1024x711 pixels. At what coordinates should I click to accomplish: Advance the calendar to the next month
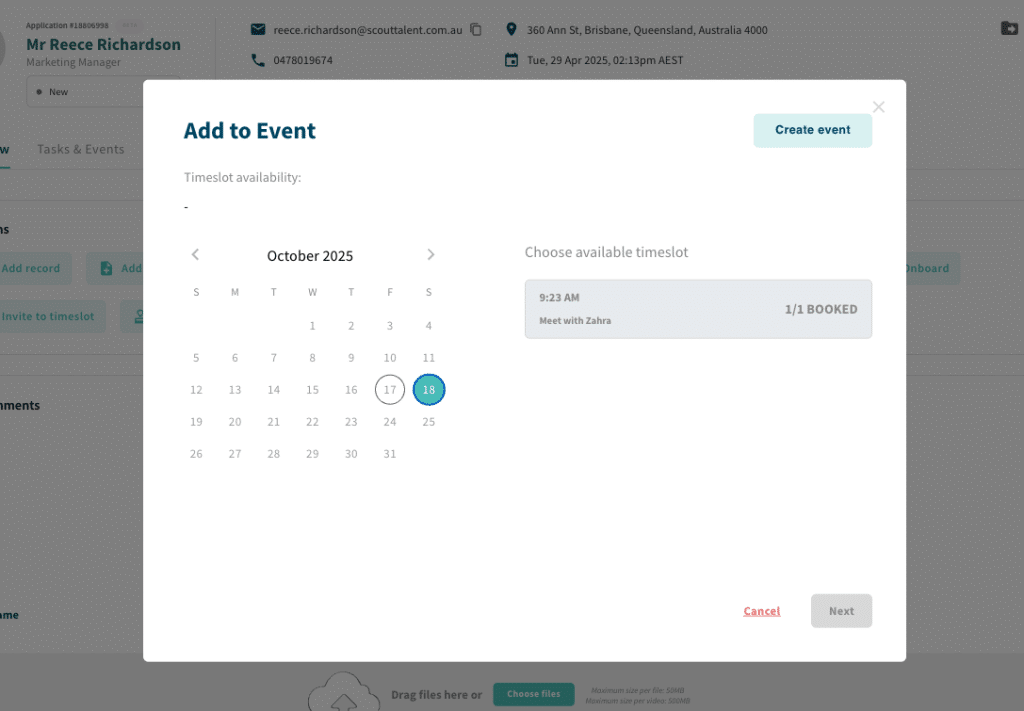(x=431, y=255)
